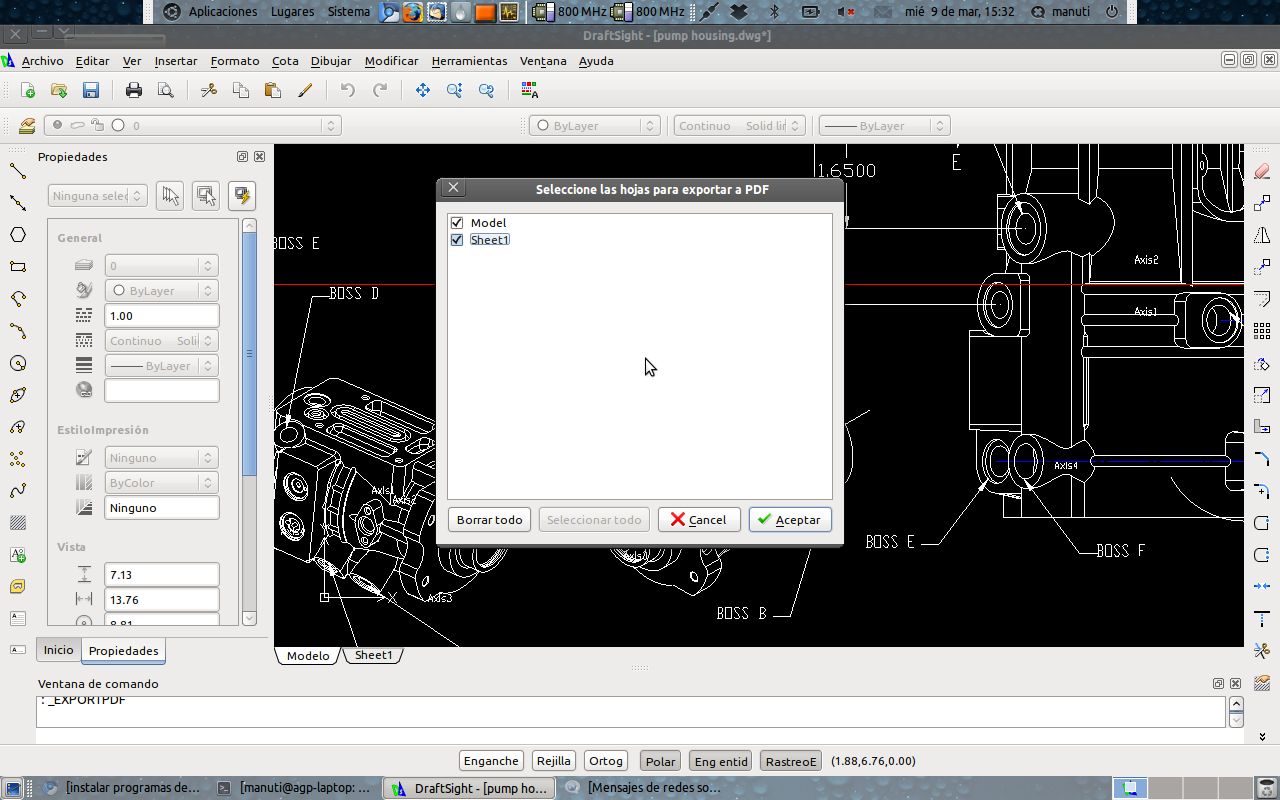Click the power icon in top panel
The height and width of the screenshot is (800, 1280).
tap(1112, 12)
